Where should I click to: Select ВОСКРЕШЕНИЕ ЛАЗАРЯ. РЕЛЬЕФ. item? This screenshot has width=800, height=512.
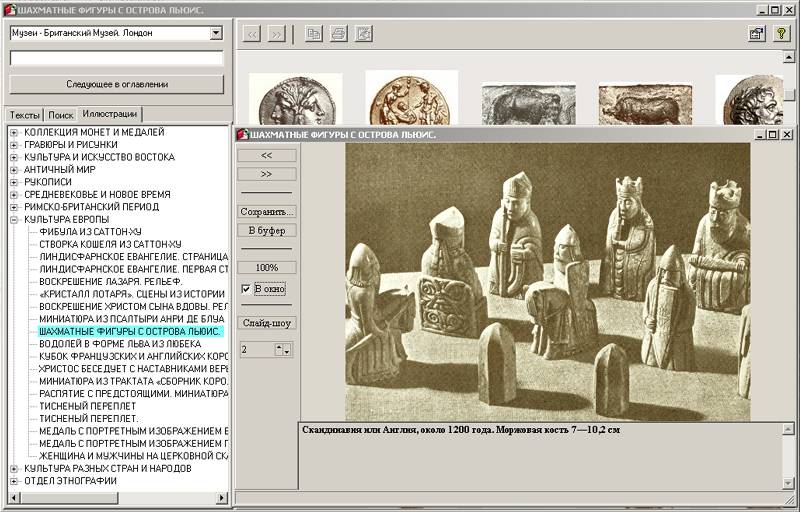(111, 282)
